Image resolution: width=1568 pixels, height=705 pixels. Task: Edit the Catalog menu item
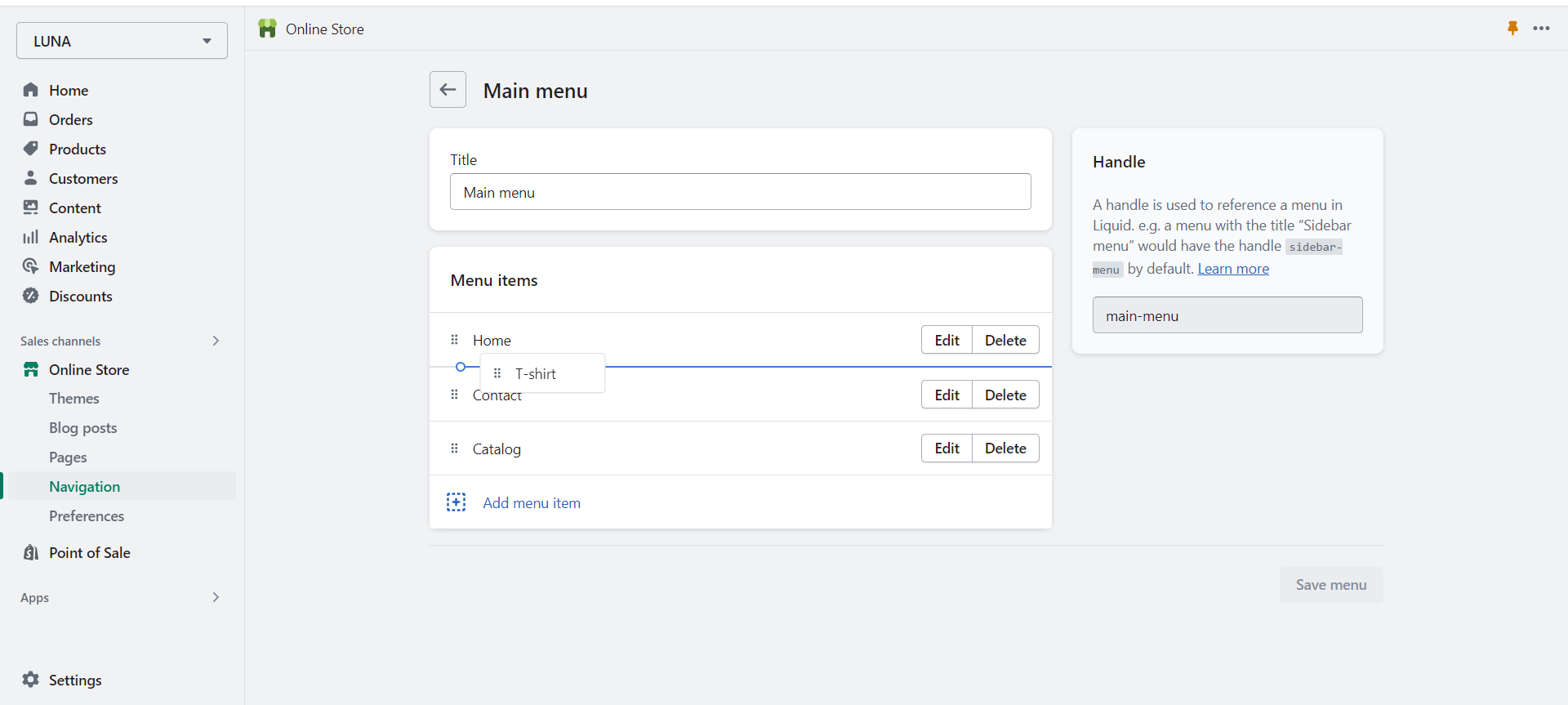click(x=947, y=448)
